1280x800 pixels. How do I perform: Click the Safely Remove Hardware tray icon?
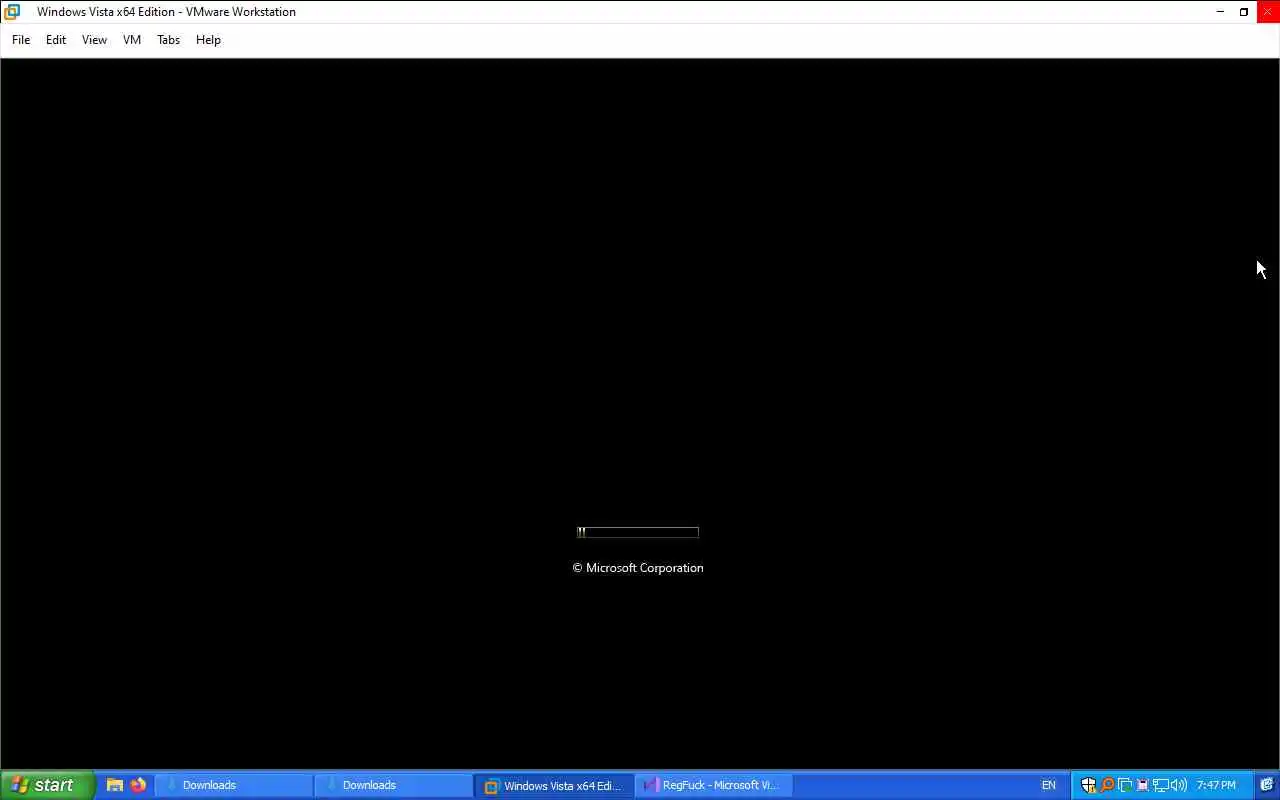point(1142,786)
